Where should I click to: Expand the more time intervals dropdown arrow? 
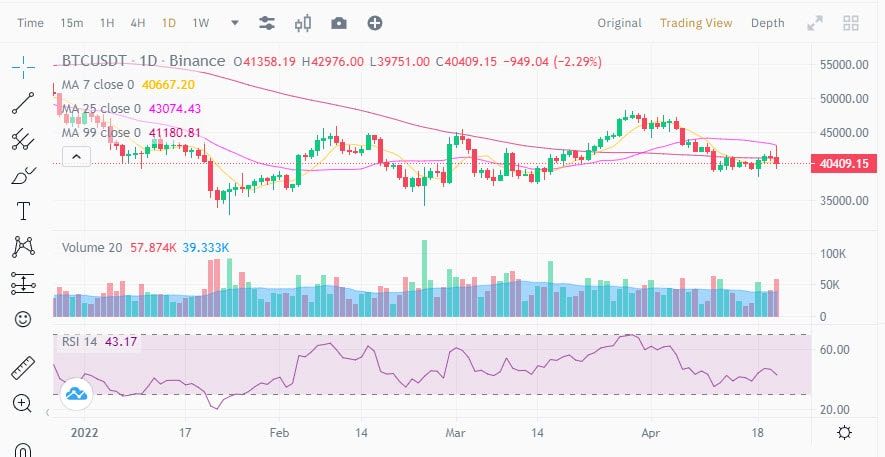pos(235,23)
